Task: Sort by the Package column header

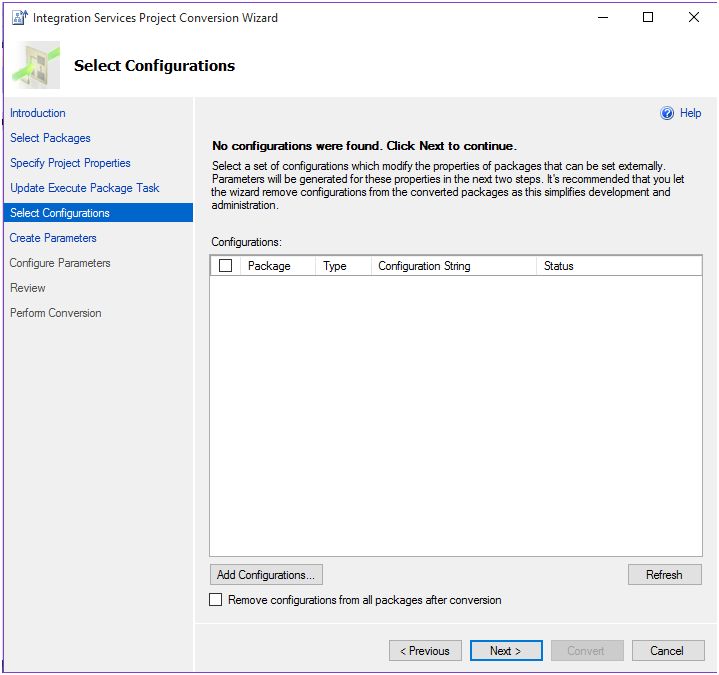Action: (x=269, y=266)
